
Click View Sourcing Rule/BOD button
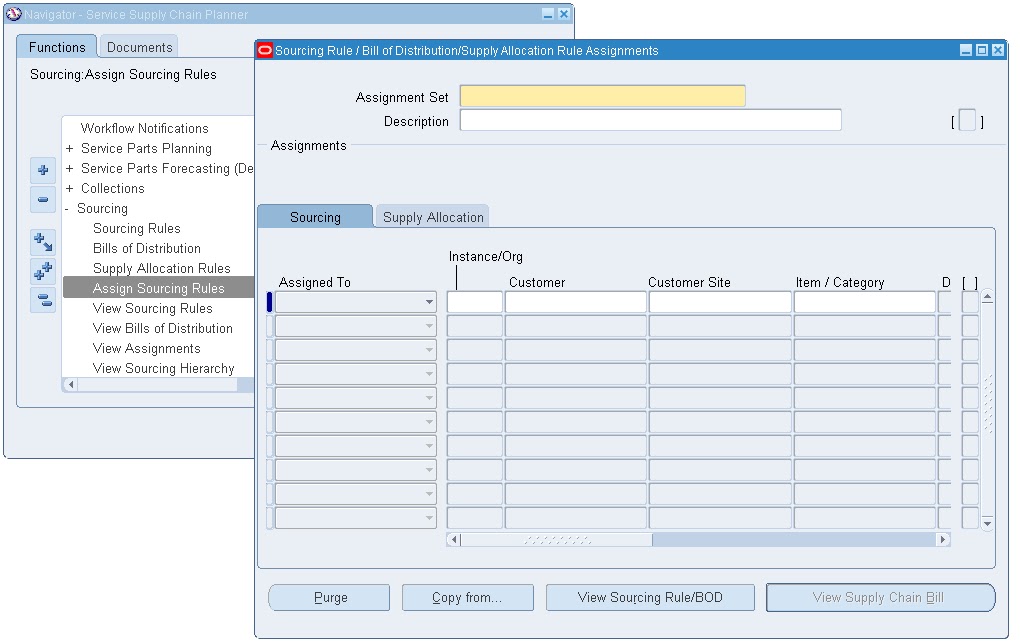[x=650, y=597]
